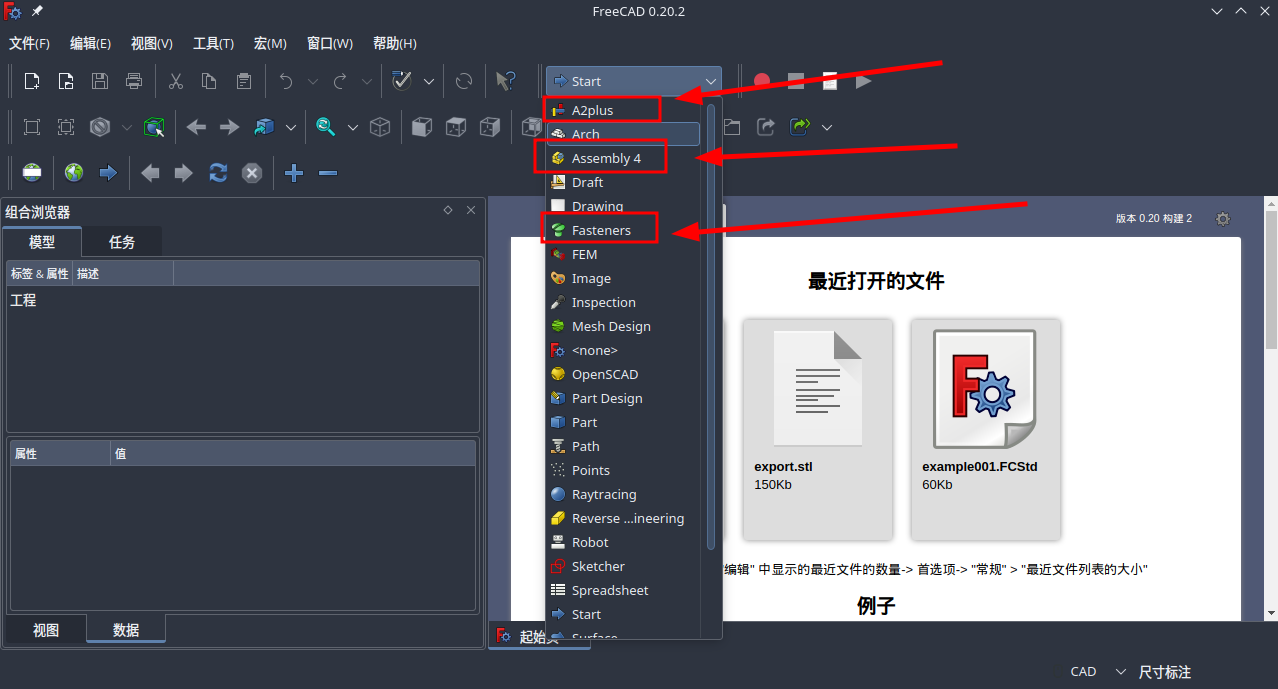This screenshot has height=689, width=1278.
Task: Open recent file export.stl thumbnail
Action: 818,429
